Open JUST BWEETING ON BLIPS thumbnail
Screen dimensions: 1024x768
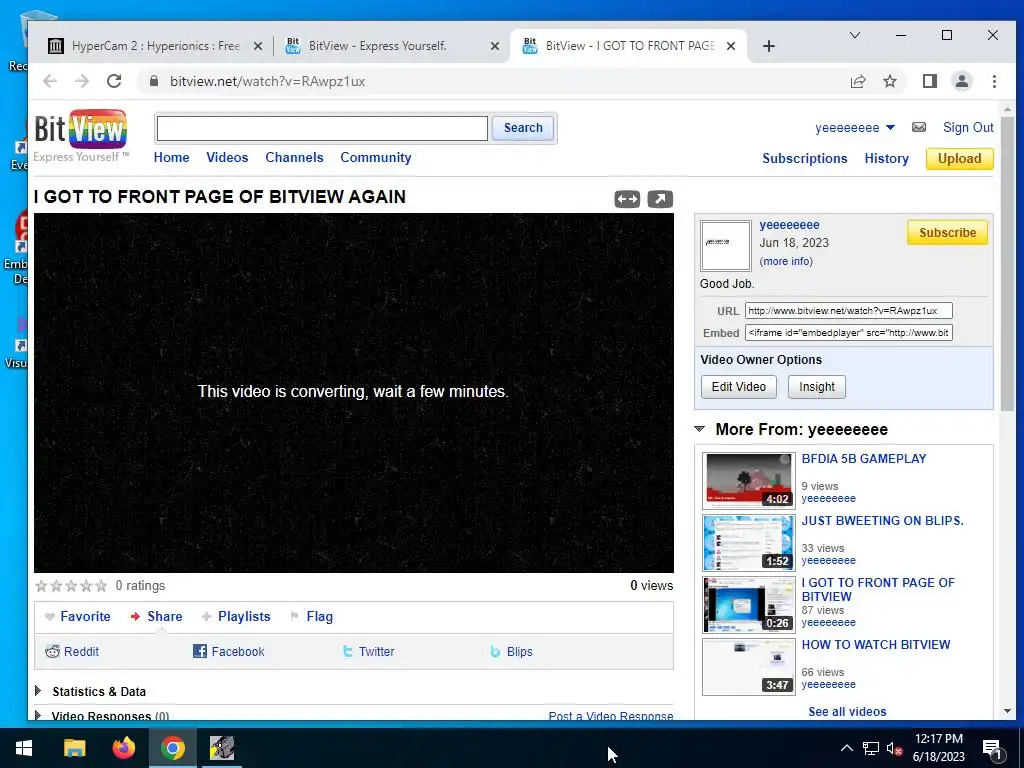(748, 542)
